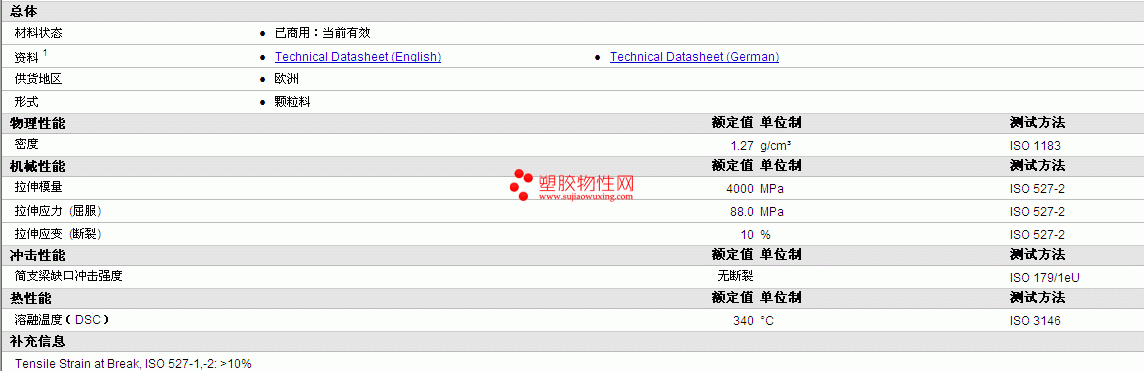Click 测试方法 header in 冲击性能 section

1037,255
